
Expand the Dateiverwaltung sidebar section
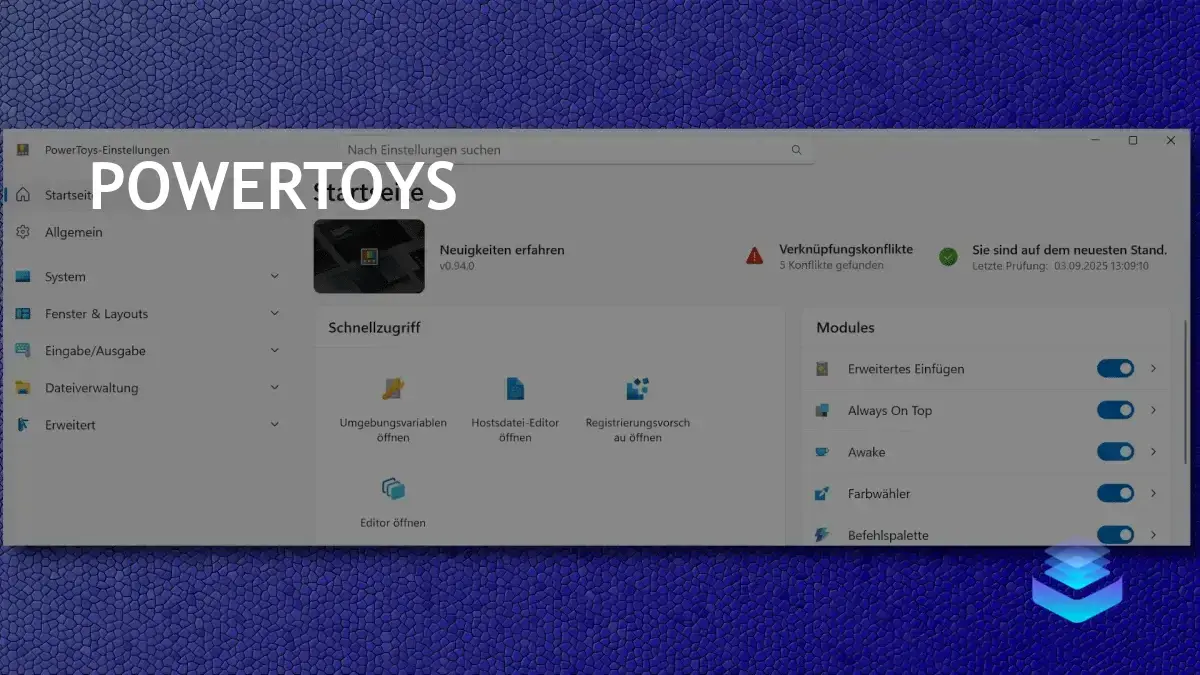coord(148,388)
